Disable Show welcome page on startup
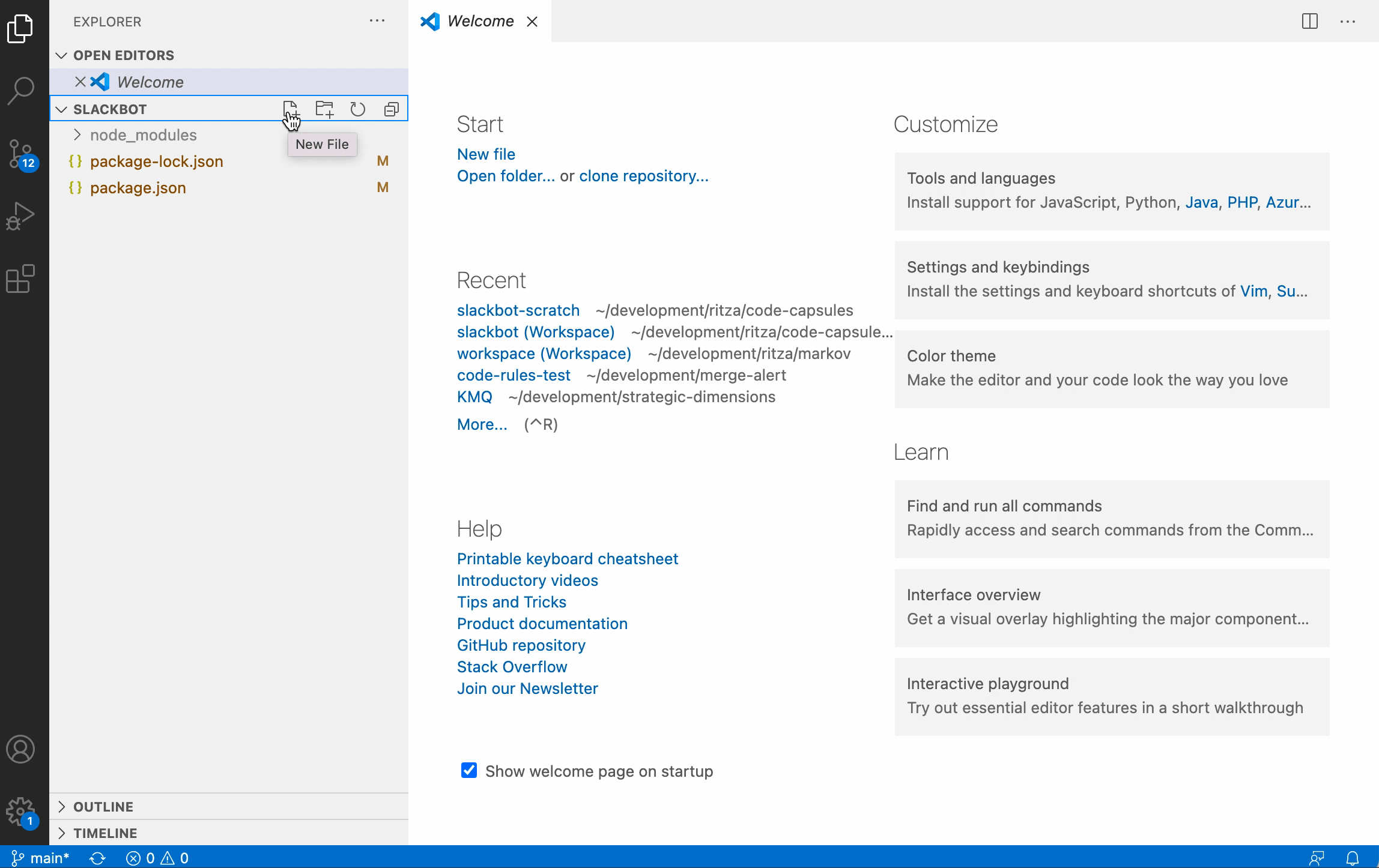Image resolution: width=1379 pixels, height=868 pixels. (468, 771)
